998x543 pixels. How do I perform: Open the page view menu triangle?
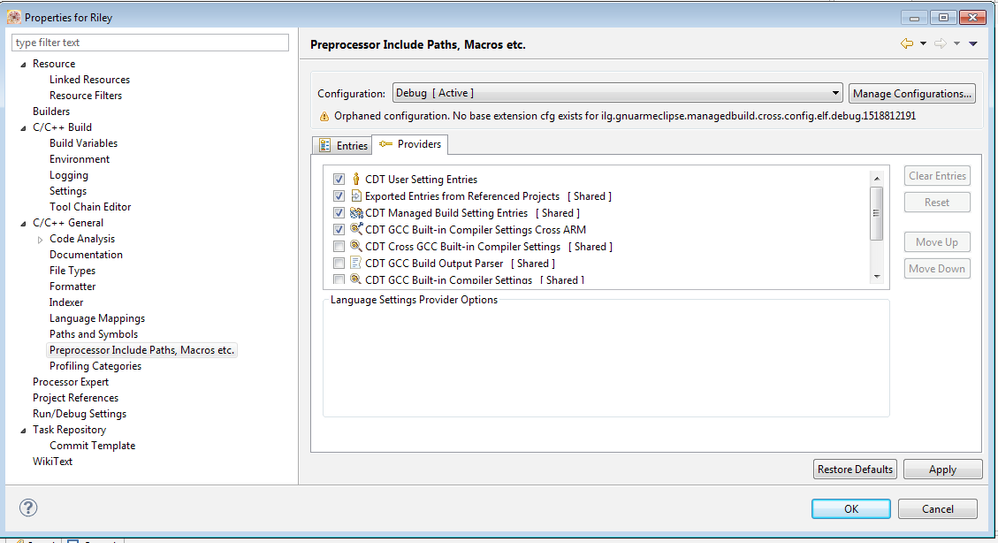pos(973,44)
